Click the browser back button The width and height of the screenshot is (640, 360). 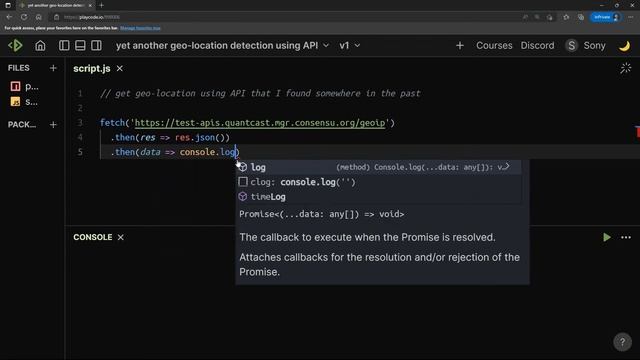(x=9, y=17)
